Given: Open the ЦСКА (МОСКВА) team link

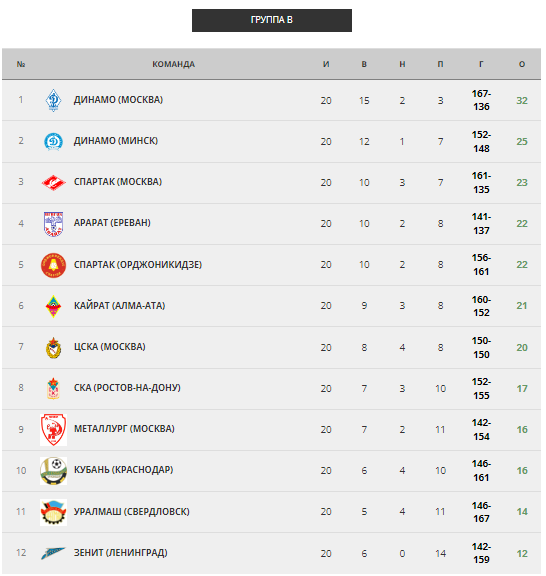Looking at the screenshot, I should click(109, 347).
